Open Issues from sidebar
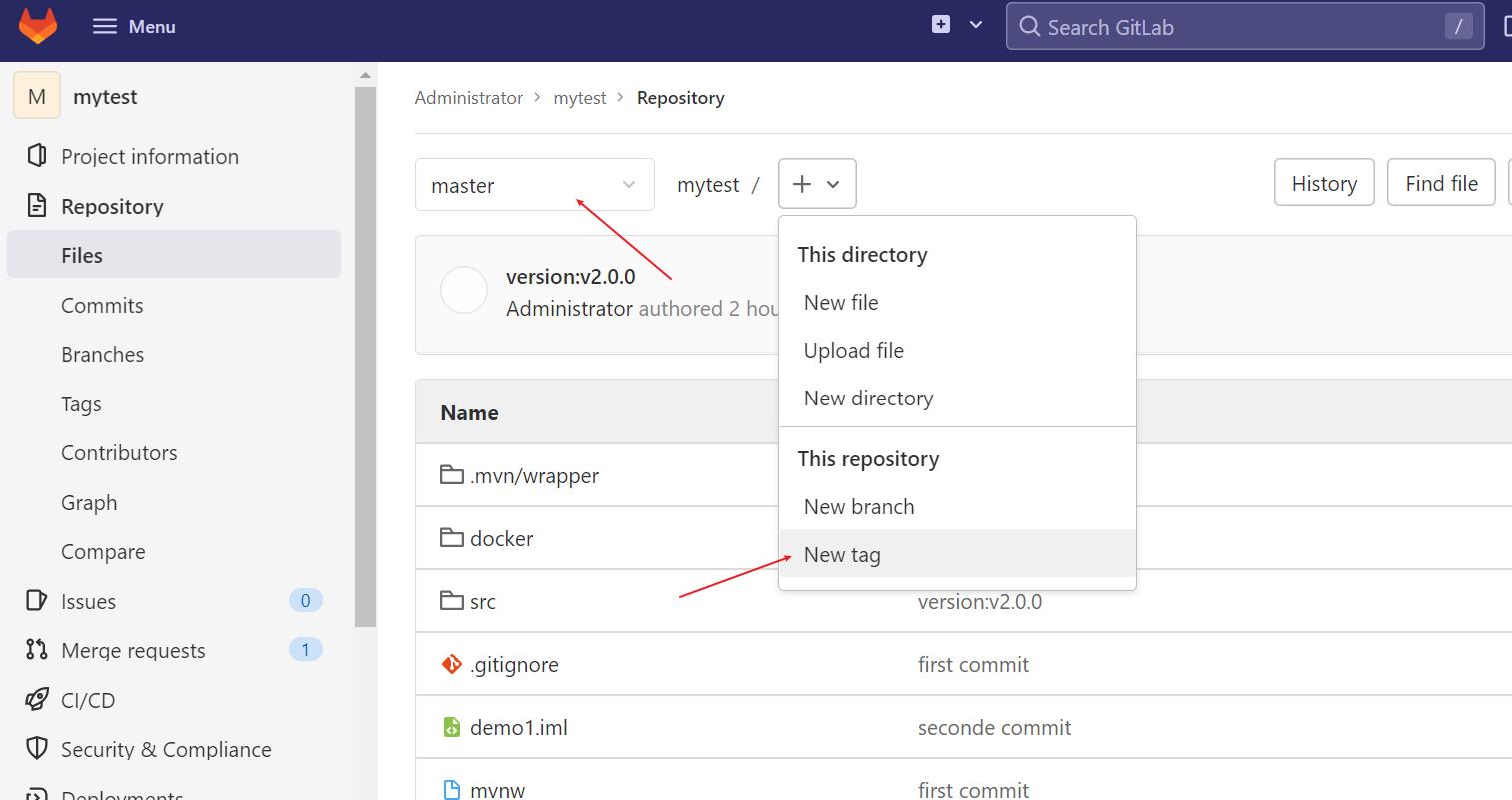Viewport: 1512px width, 800px height. click(88, 602)
